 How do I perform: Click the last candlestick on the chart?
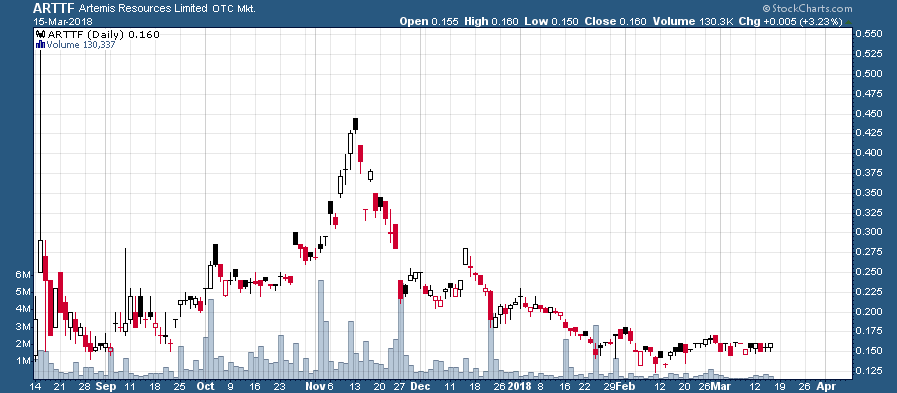pos(771,347)
